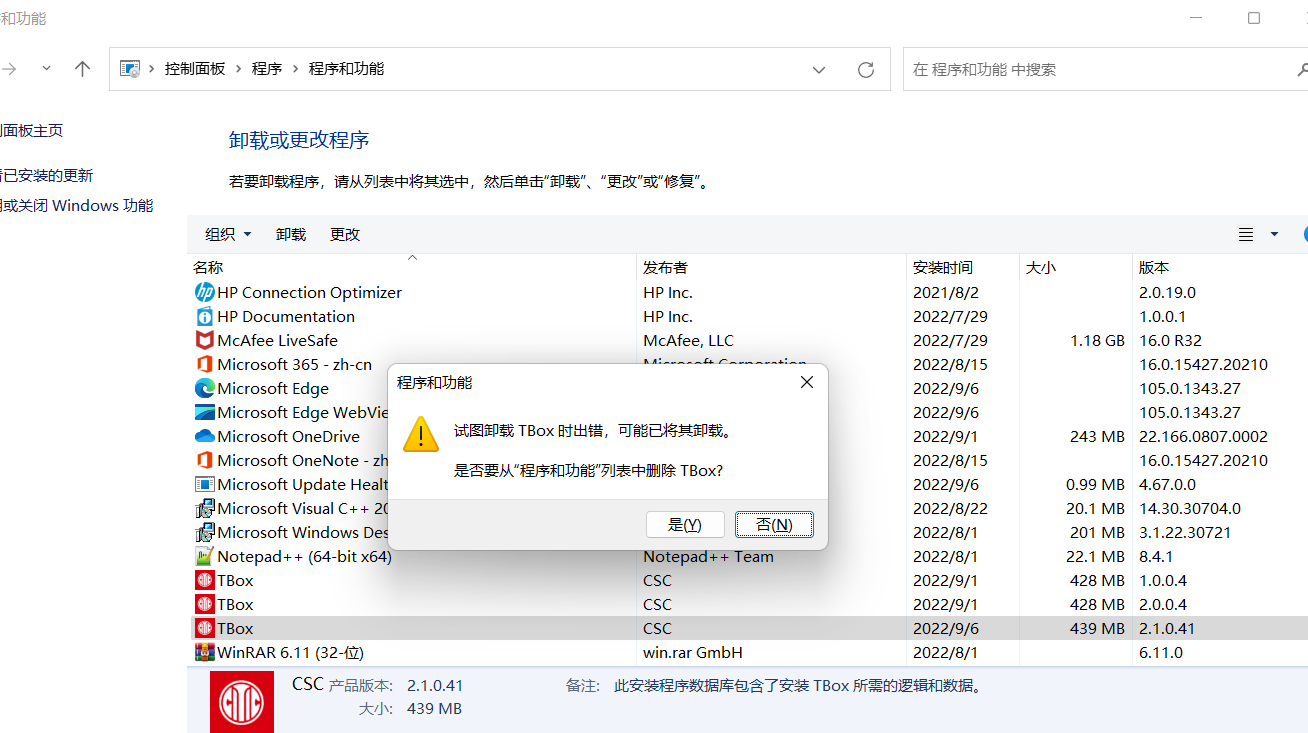1308x733 pixels.
Task: Click the McAfee LiveSafe shield icon
Action: [x=205, y=341]
